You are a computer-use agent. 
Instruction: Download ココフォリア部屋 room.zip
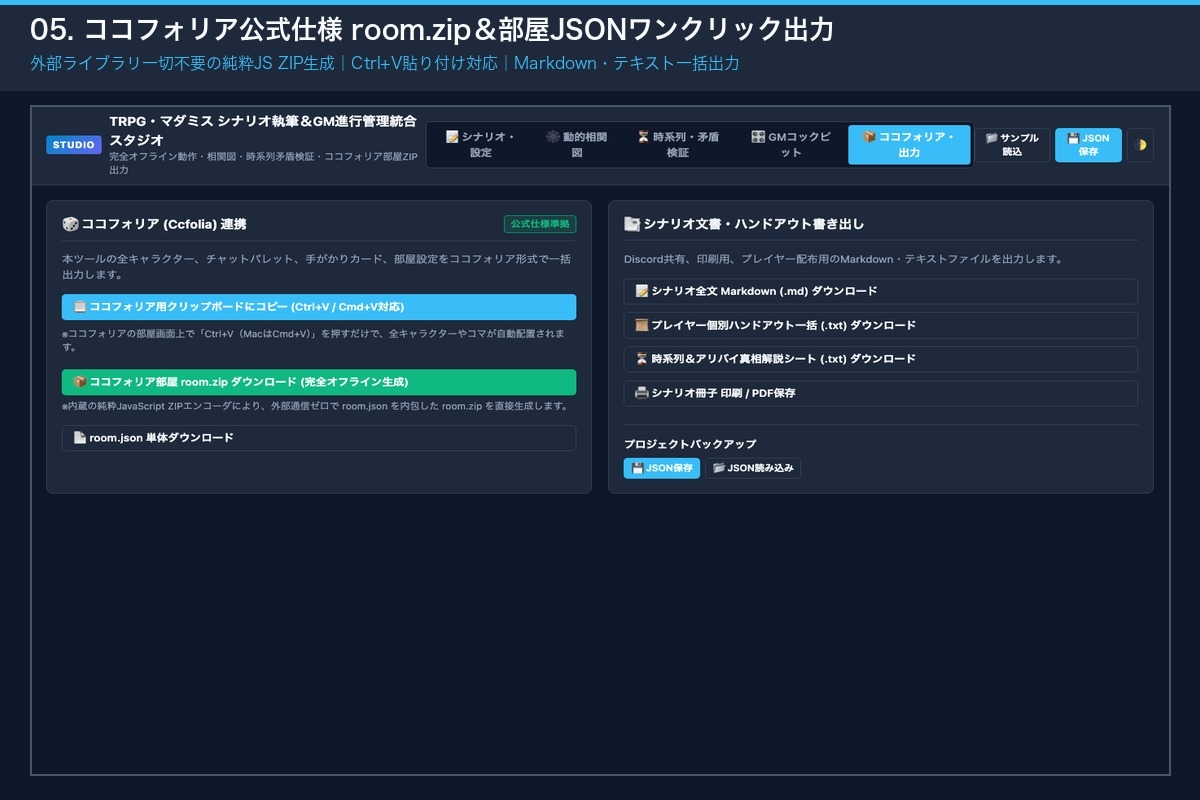pyautogui.click(x=319, y=382)
